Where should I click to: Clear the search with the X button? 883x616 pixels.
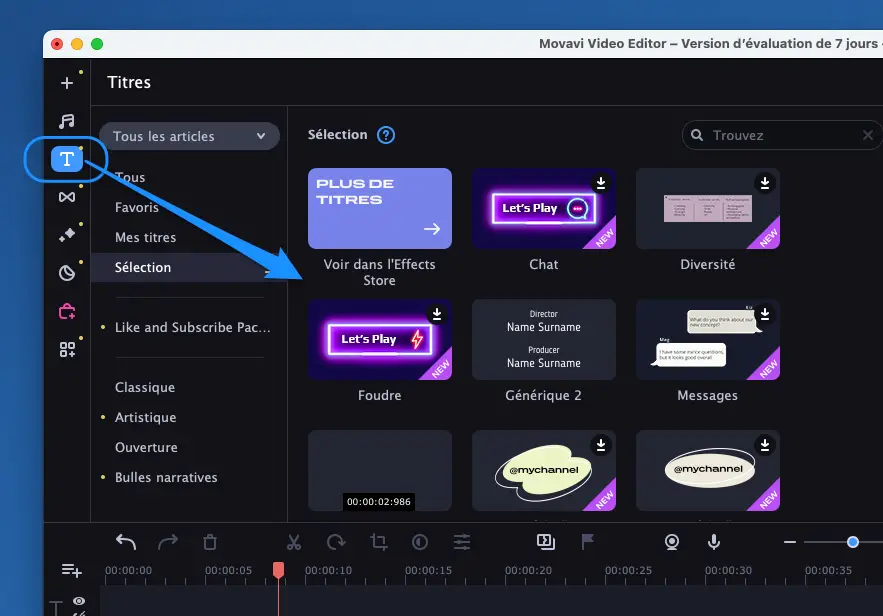tap(868, 135)
